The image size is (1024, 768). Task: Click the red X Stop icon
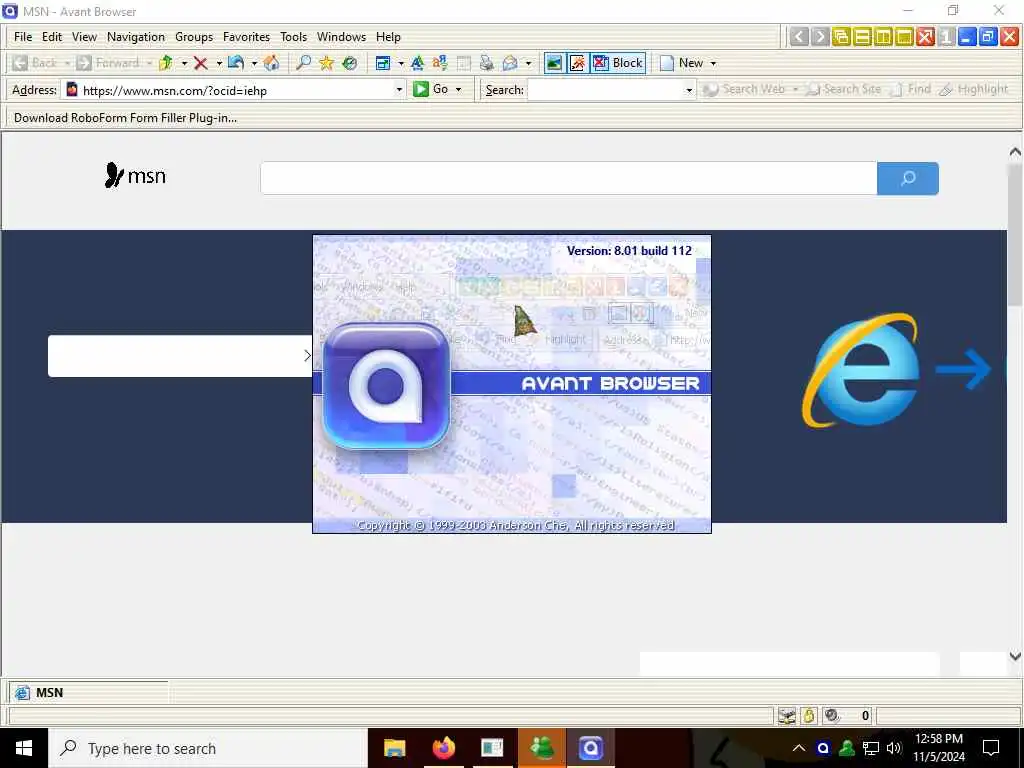pos(200,63)
